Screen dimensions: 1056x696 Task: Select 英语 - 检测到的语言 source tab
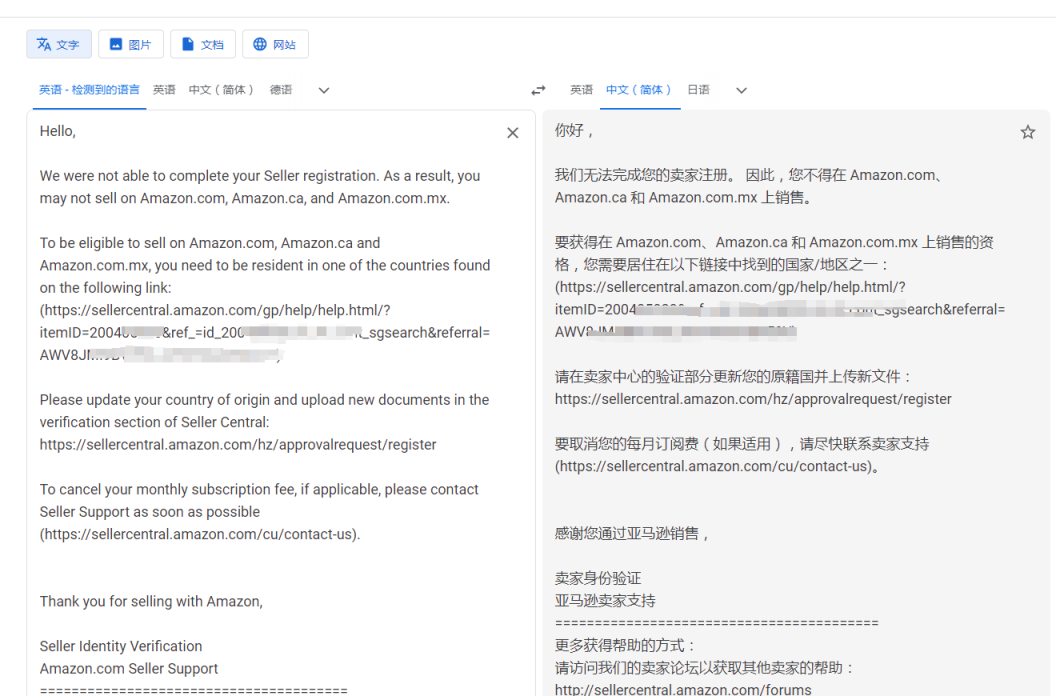pos(89,90)
